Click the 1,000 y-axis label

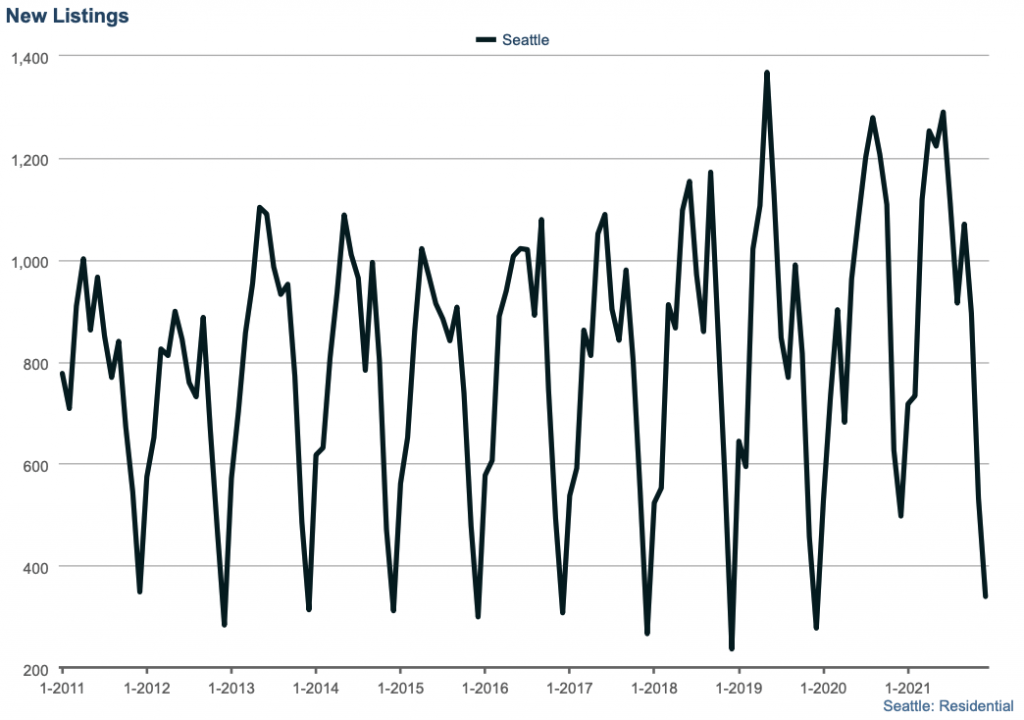[x=29, y=262]
